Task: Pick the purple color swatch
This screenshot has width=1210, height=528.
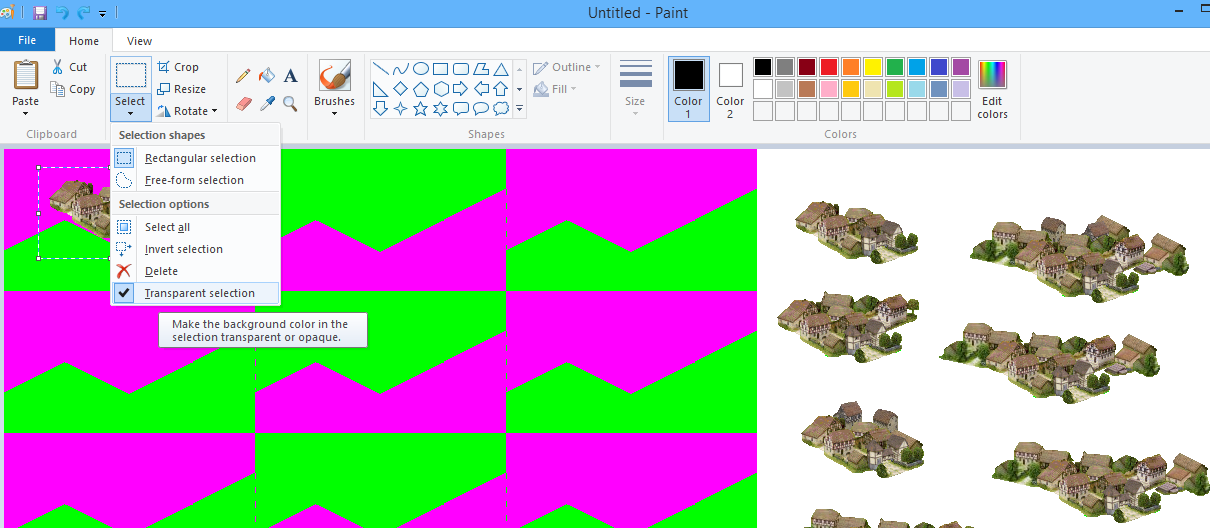Action: [x=960, y=67]
